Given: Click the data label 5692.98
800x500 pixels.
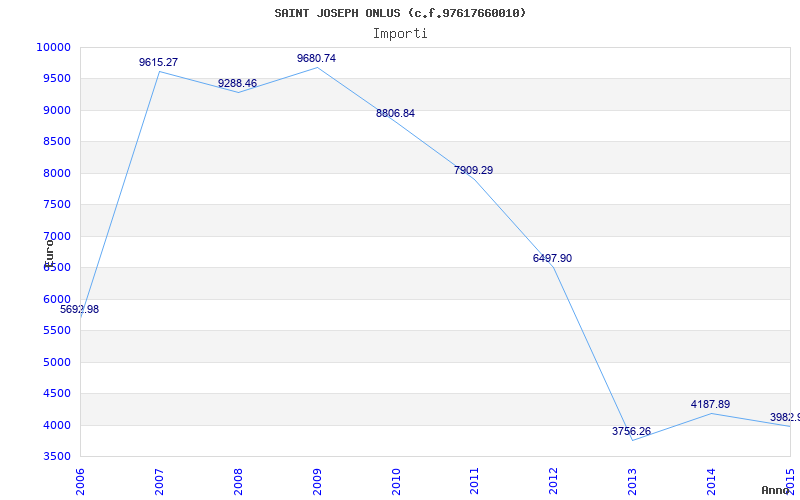Looking at the screenshot, I should click(80, 309).
